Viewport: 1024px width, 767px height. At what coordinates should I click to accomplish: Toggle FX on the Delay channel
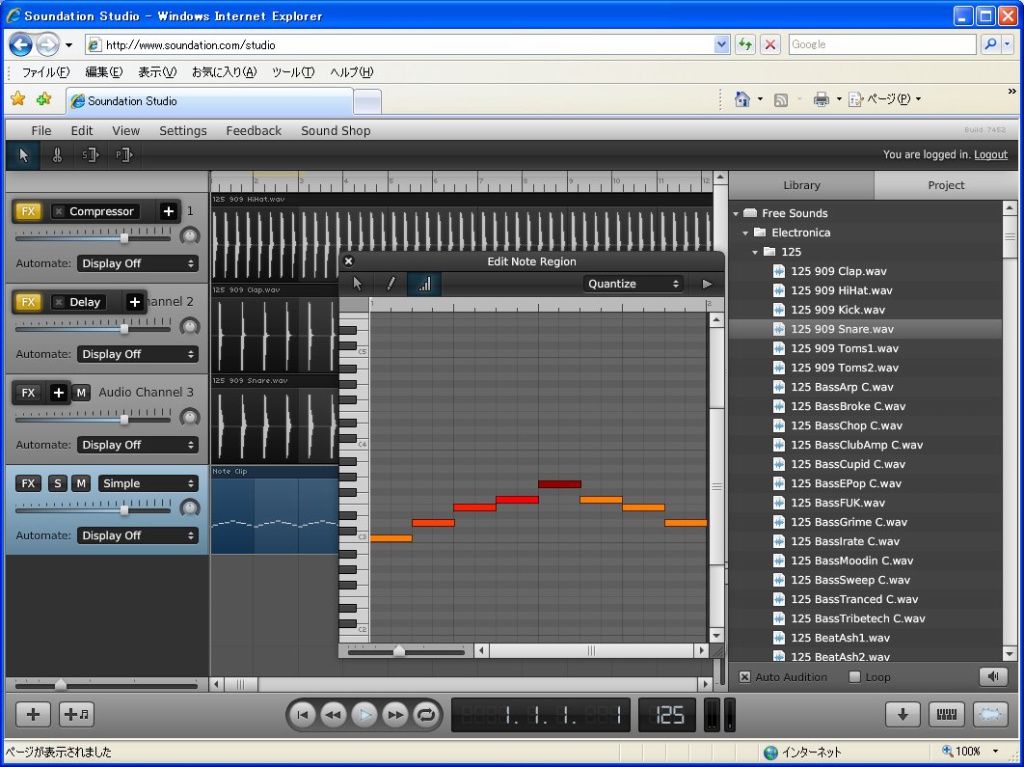pos(28,302)
